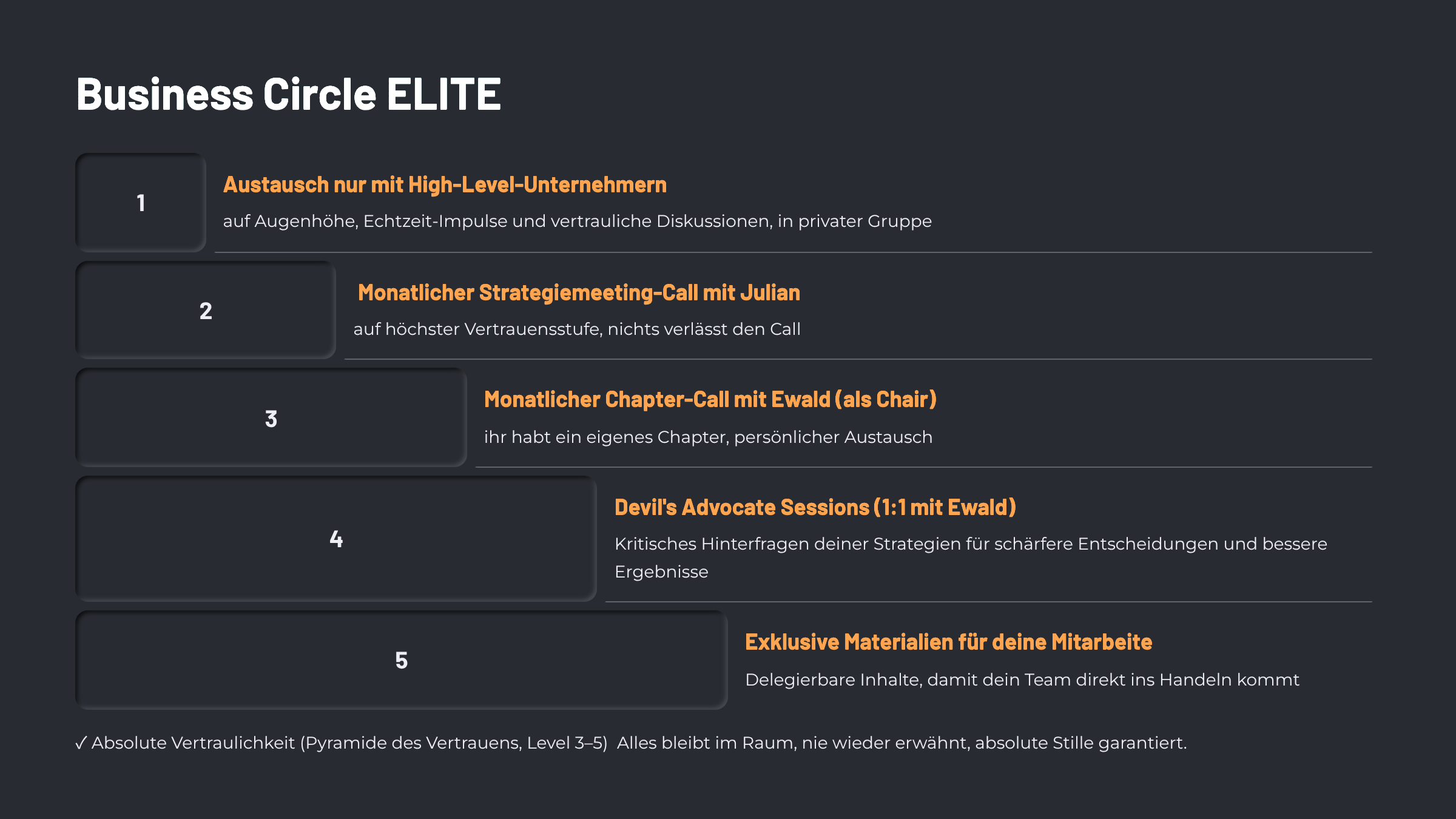
Task: Click text "auf höchster Vertrauensstufe, nichts verlässt"
Action: [577, 329]
